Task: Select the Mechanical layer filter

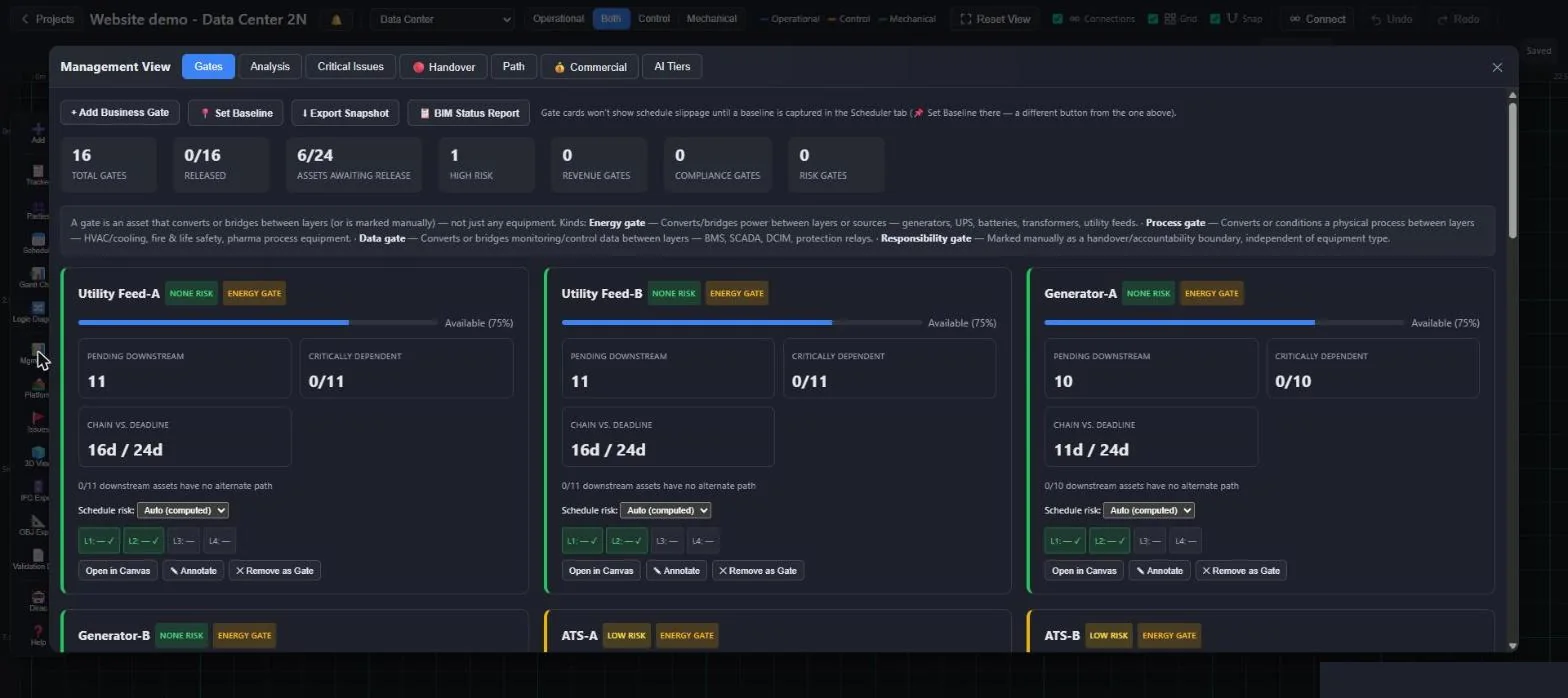Action: coord(712,19)
